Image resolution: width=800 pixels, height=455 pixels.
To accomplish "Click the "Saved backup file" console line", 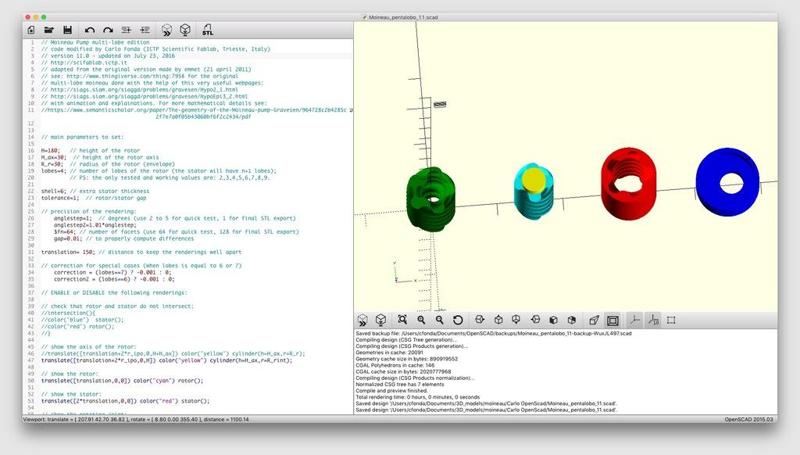I will pyautogui.click(x=493, y=334).
